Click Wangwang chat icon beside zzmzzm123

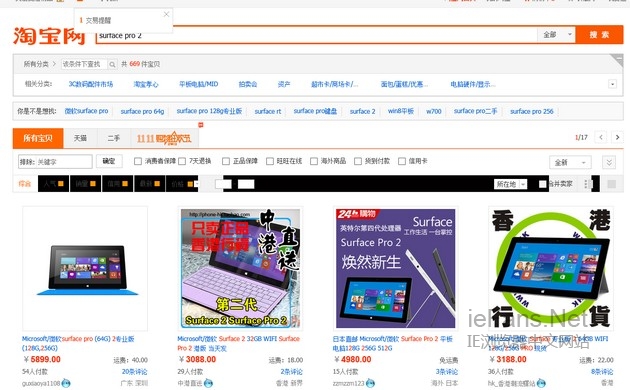tap(370, 383)
